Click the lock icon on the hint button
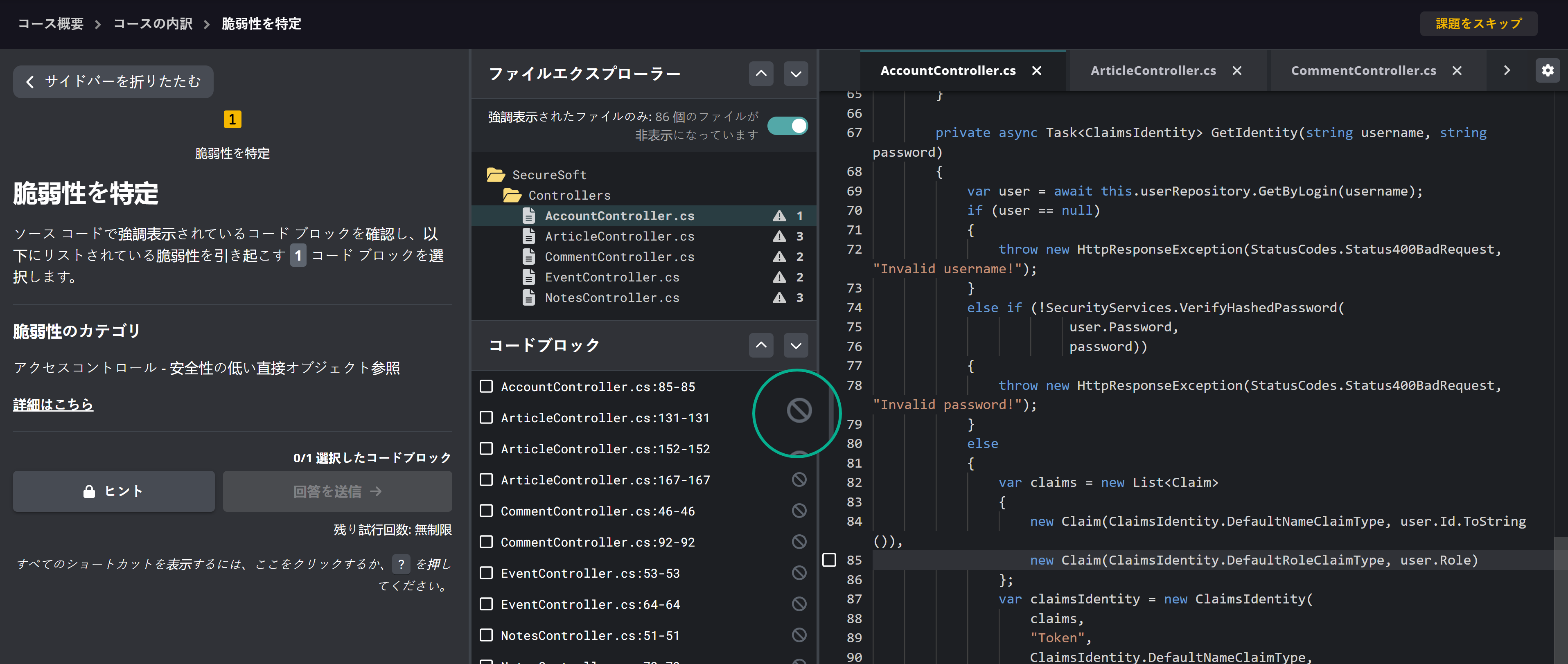1568x664 pixels. point(89,491)
